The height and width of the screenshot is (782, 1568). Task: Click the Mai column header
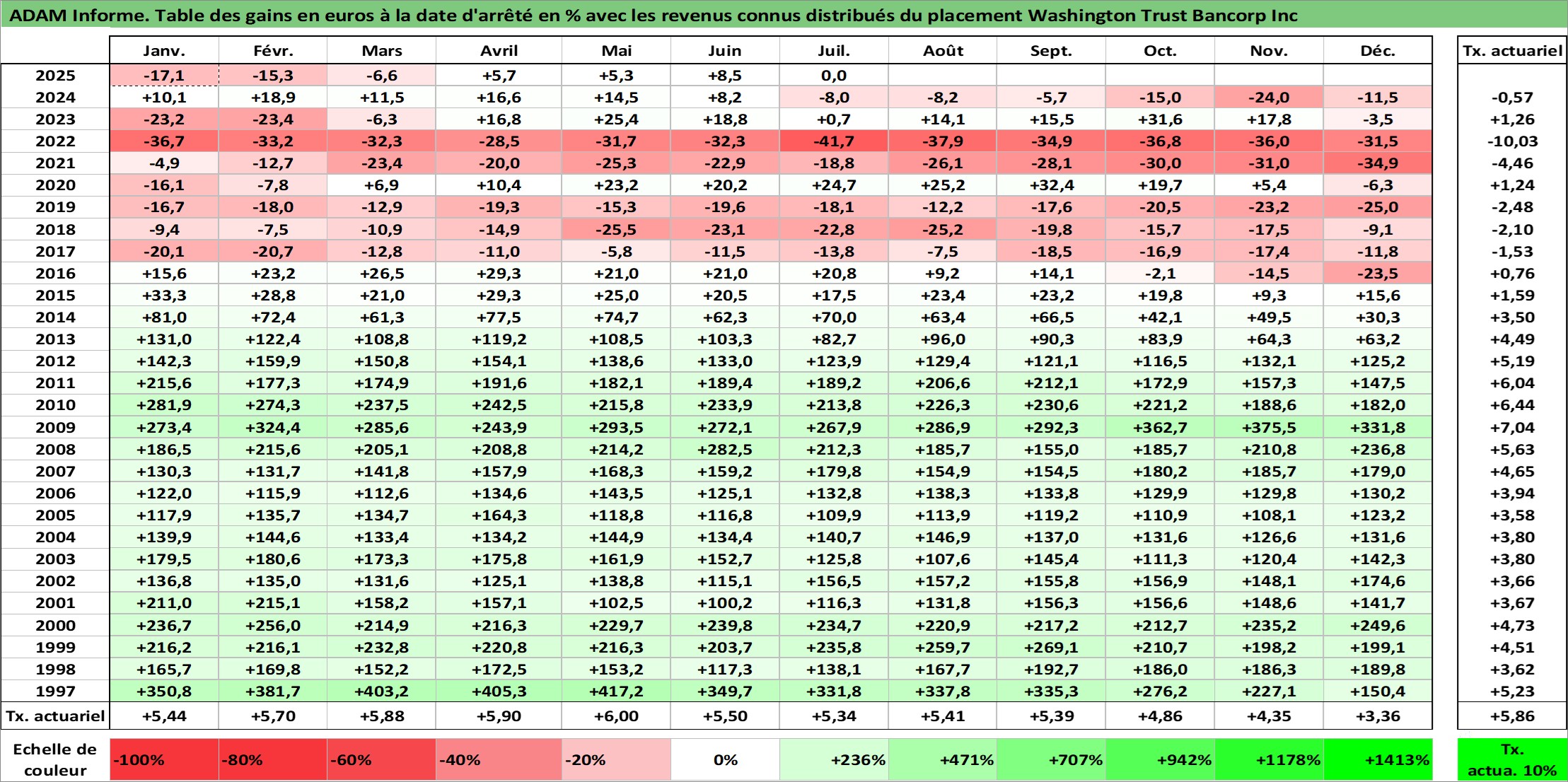[x=616, y=50]
